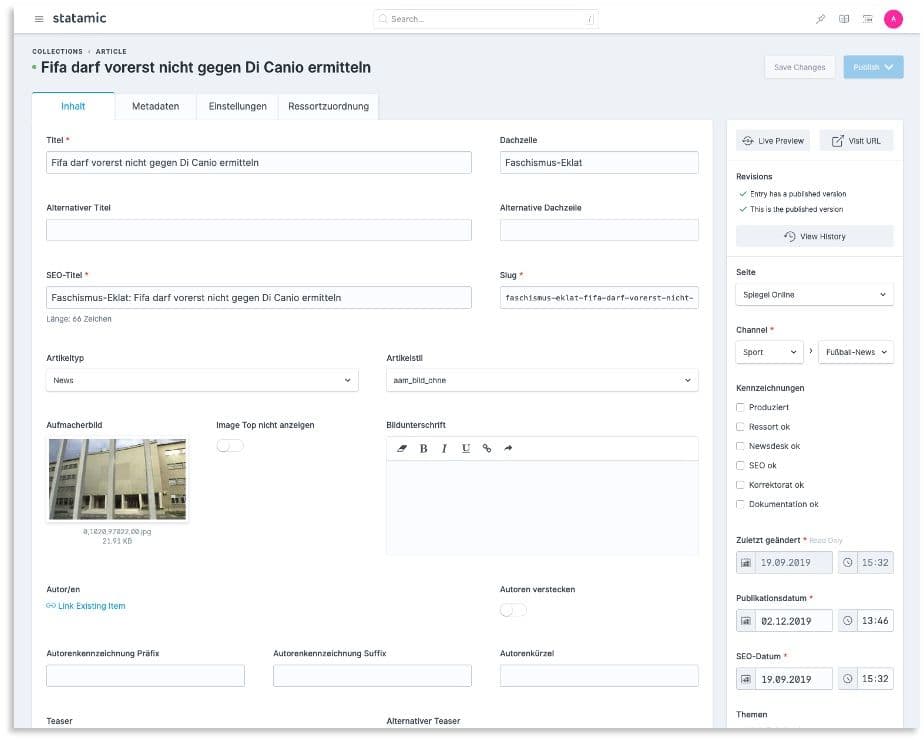Open calendar icon for Publikationsdatum
Image resolution: width=924 pixels, height=740 pixels.
(x=745, y=621)
